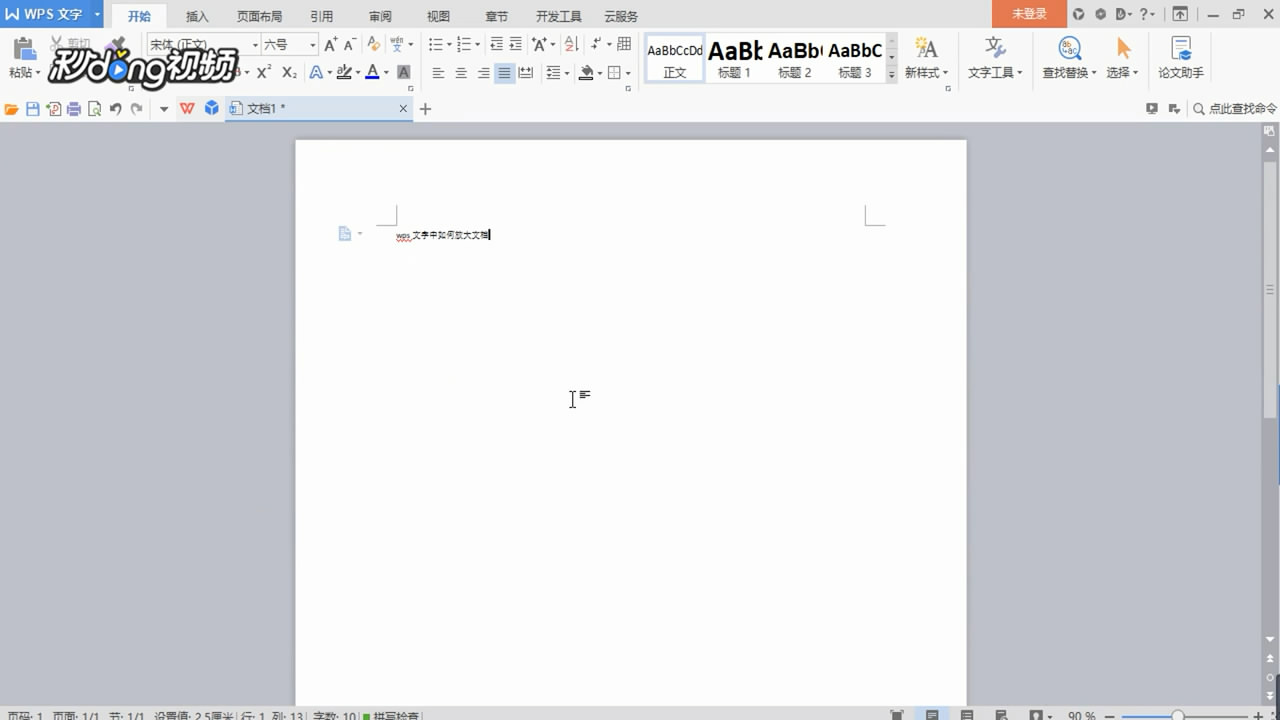
Task: Apply subscript with the X₂ icon
Action: [289, 72]
